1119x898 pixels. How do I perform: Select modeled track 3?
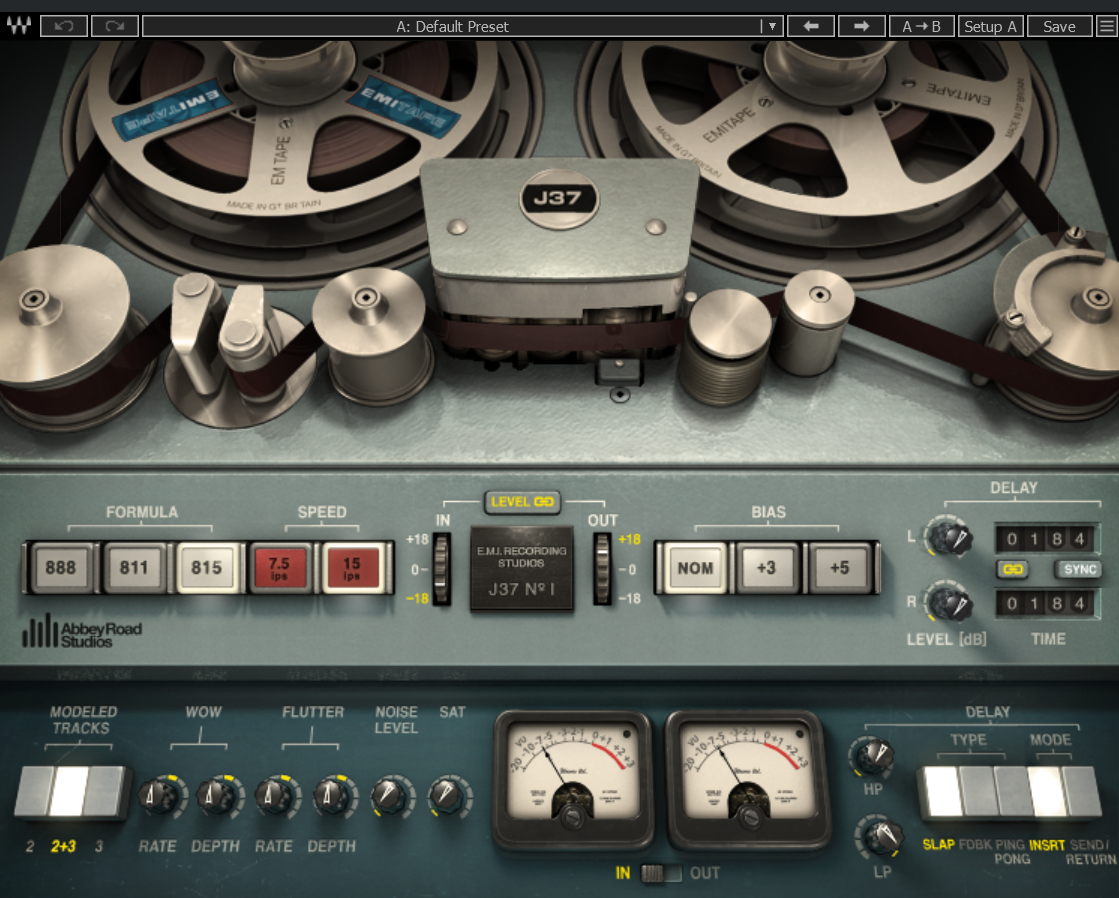click(x=104, y=792)
